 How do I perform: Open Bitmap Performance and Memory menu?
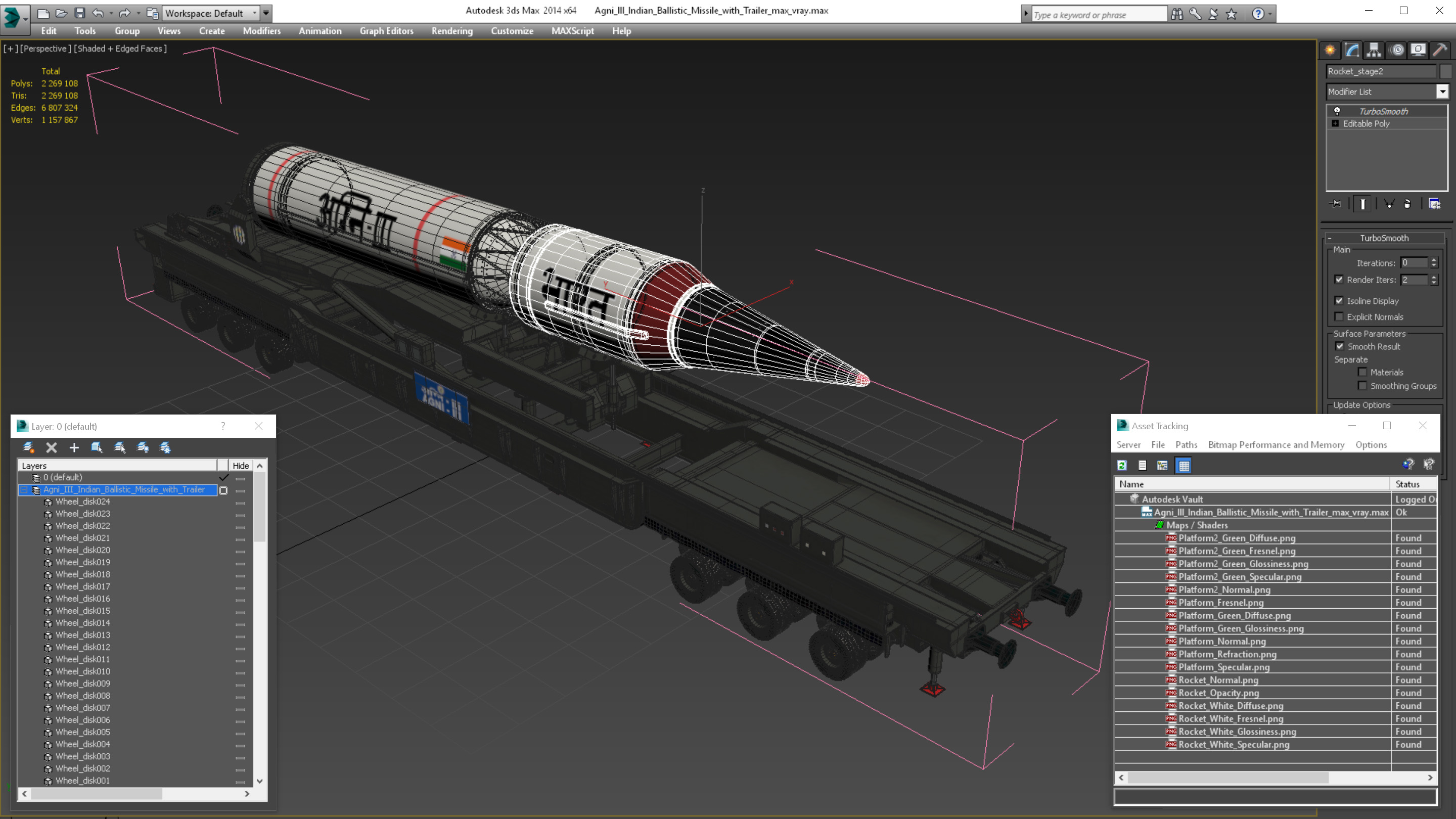point(1276,445)
